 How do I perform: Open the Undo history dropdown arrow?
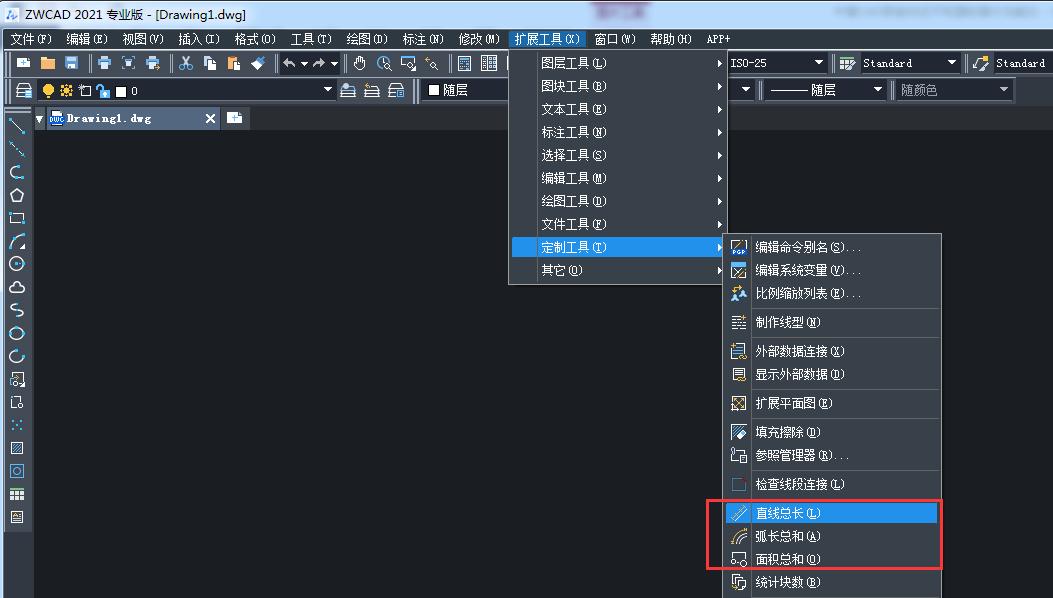(305, 62)
